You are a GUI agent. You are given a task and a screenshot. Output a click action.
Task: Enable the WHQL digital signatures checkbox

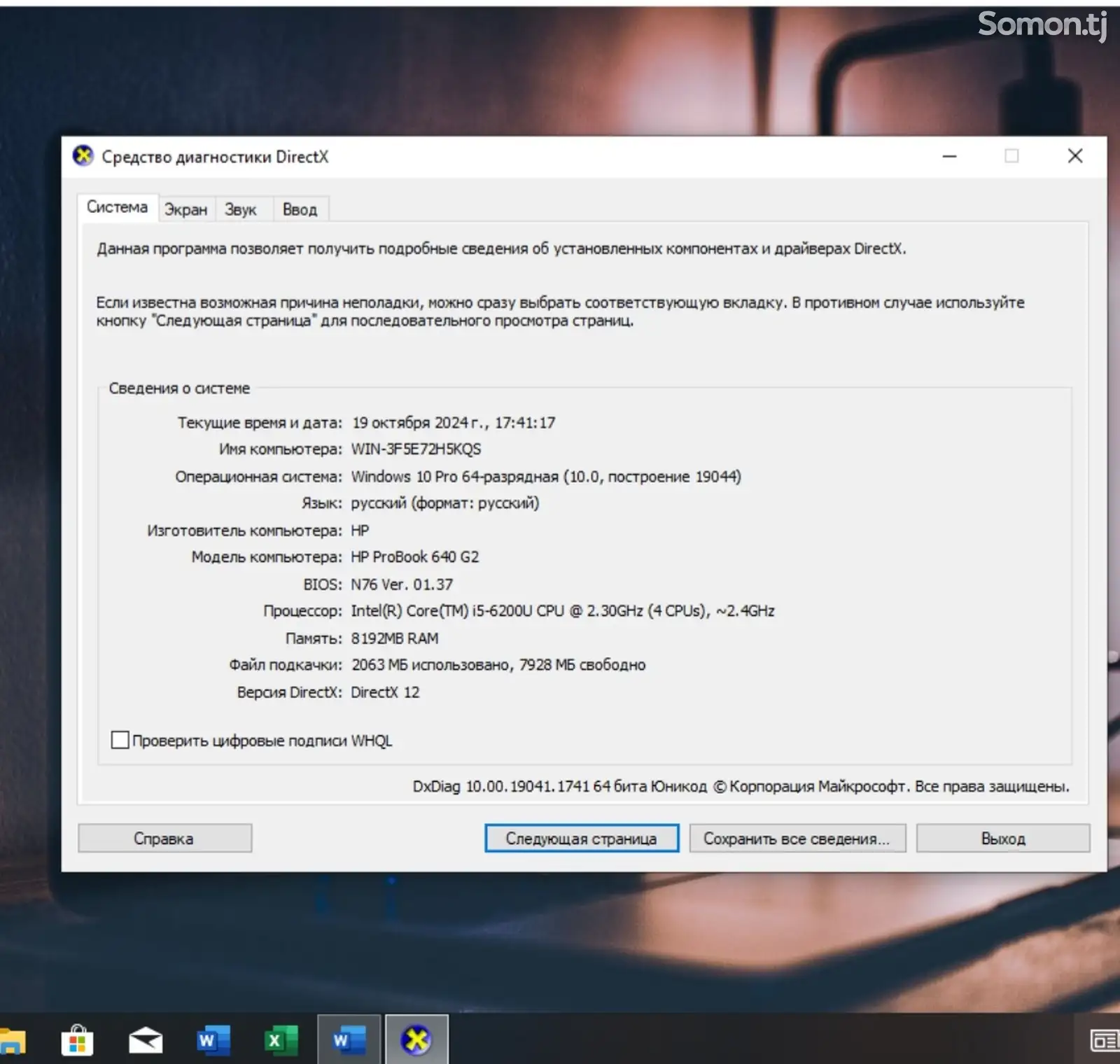pyautogui.click(x=120, y=740)
